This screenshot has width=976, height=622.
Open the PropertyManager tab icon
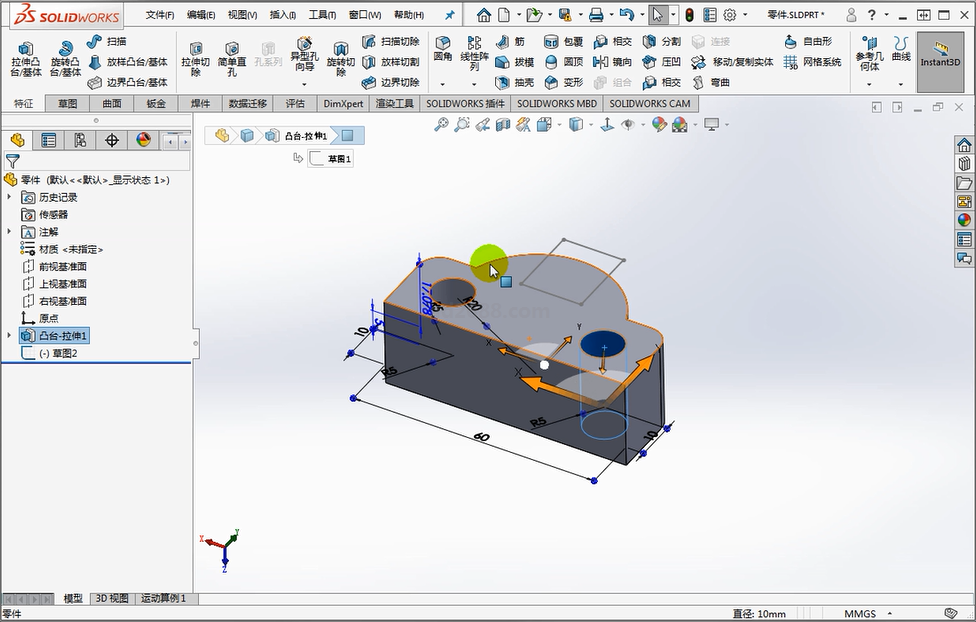point(48,140)
